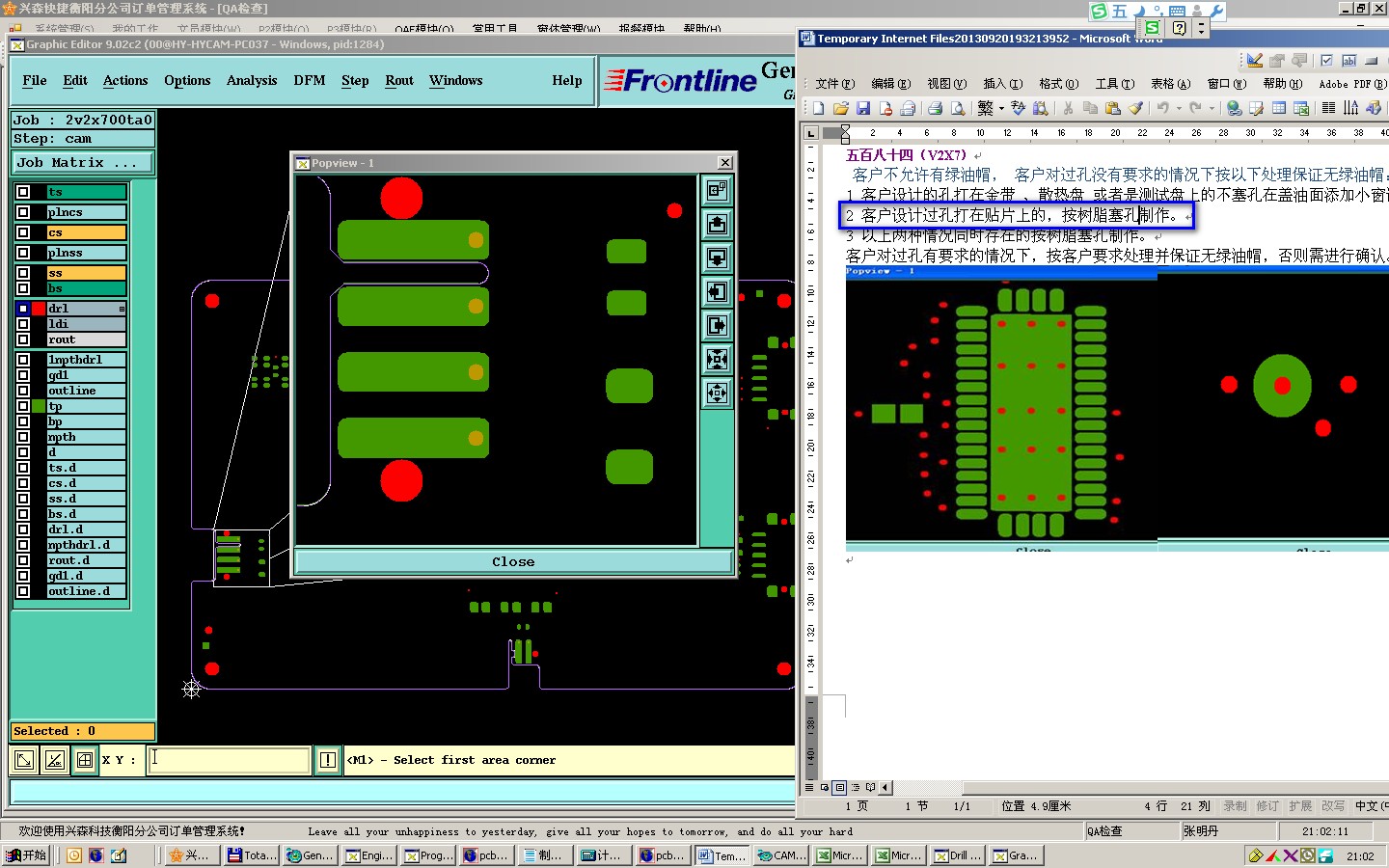Click Popview zoom out icon
Image resolution: width=1389 pixels, height=868 pixels.
coord(717,393)
